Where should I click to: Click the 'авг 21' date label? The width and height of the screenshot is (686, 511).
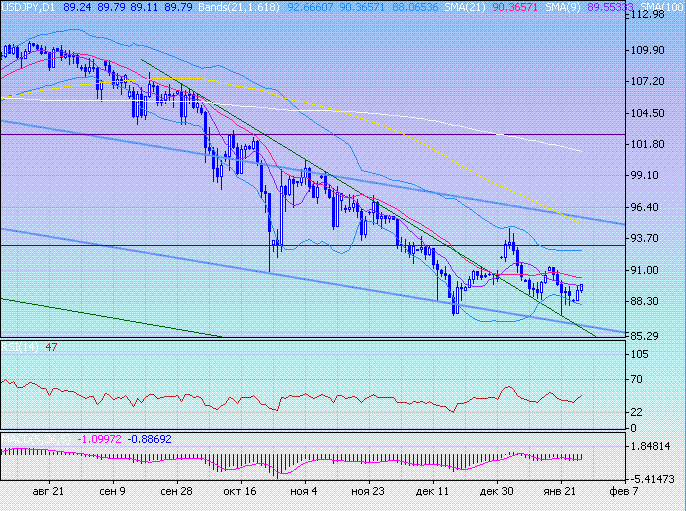(47, 492)
